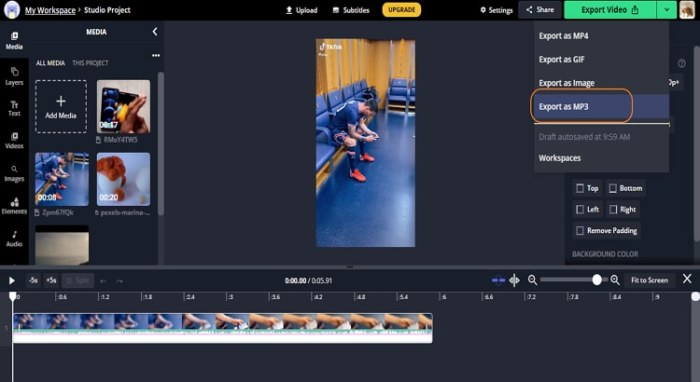Click the zoom out magnifier icon
This screenshot has width=700, height=382.
tap(532, 280)
